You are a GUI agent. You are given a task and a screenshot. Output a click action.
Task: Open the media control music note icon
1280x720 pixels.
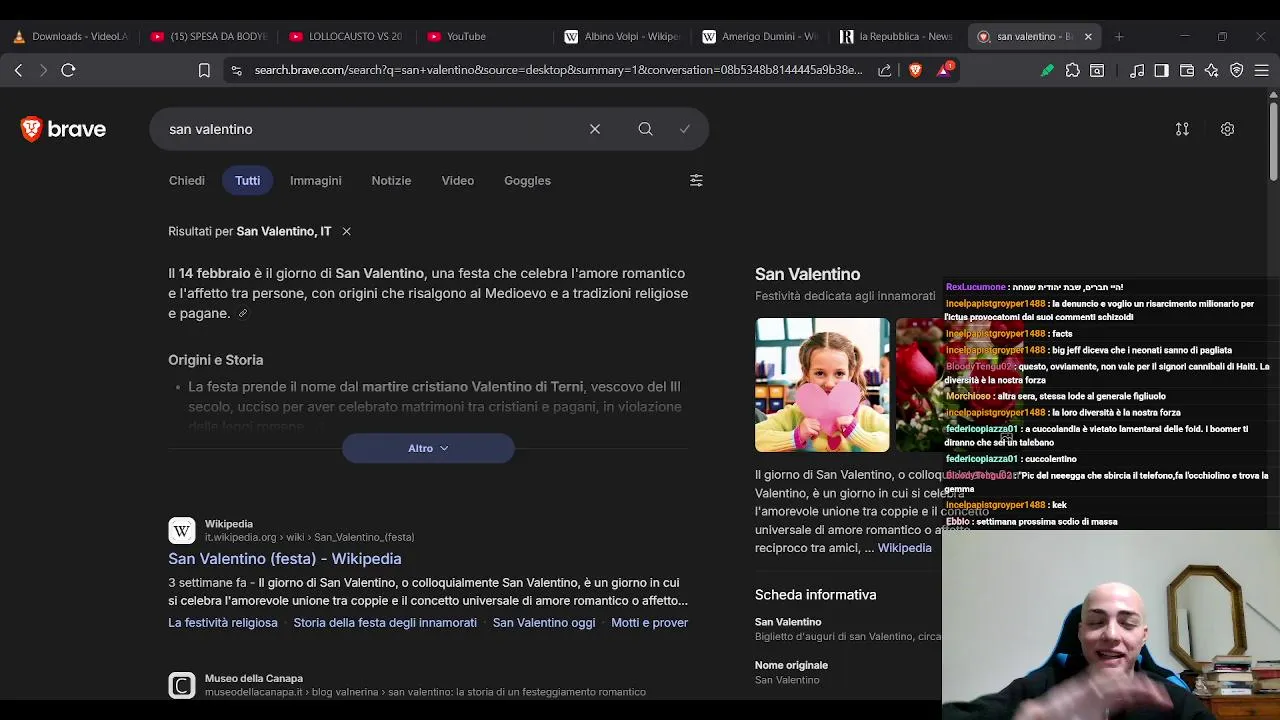point(1137,70)
